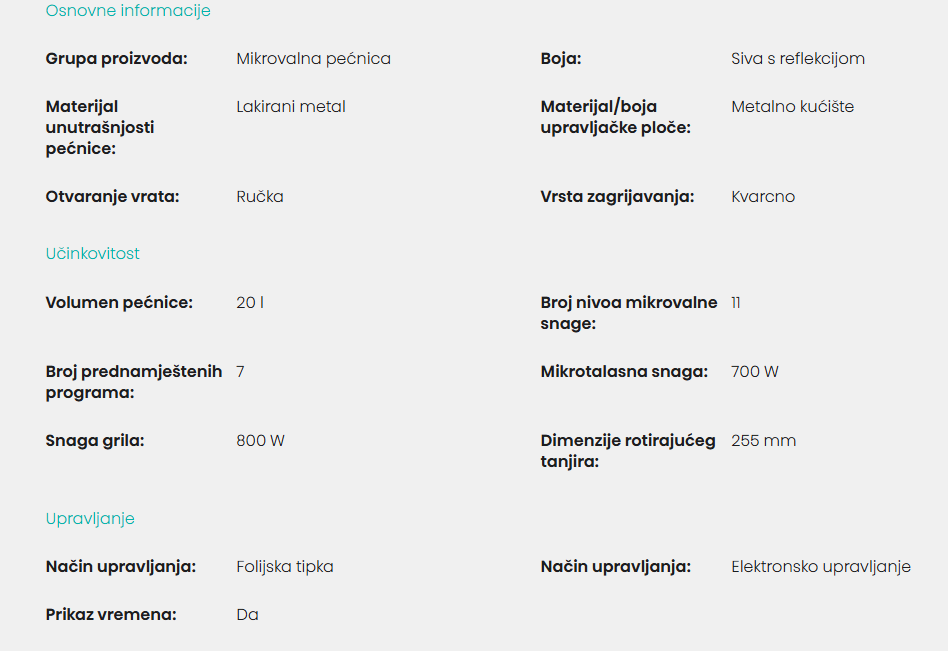This screenshot has height=651, width=948.
Task: Select the Metalno kućište value
Action: pos(793,106)
